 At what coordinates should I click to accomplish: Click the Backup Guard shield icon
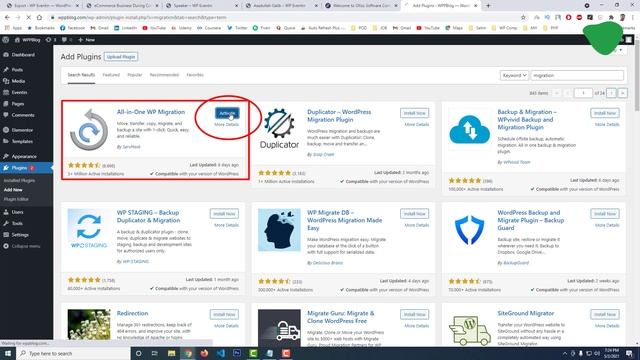pyautogui.click(x=469, y=230)
